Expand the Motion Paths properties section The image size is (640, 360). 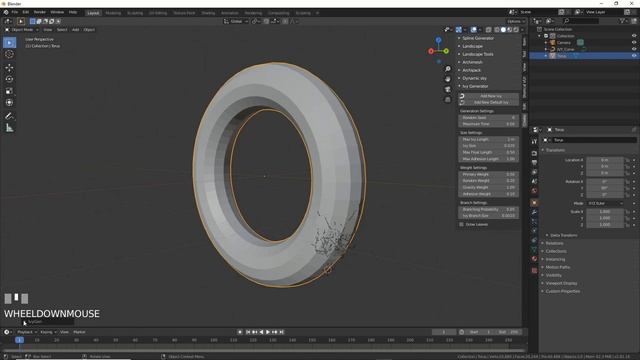(x=558, y=267)
